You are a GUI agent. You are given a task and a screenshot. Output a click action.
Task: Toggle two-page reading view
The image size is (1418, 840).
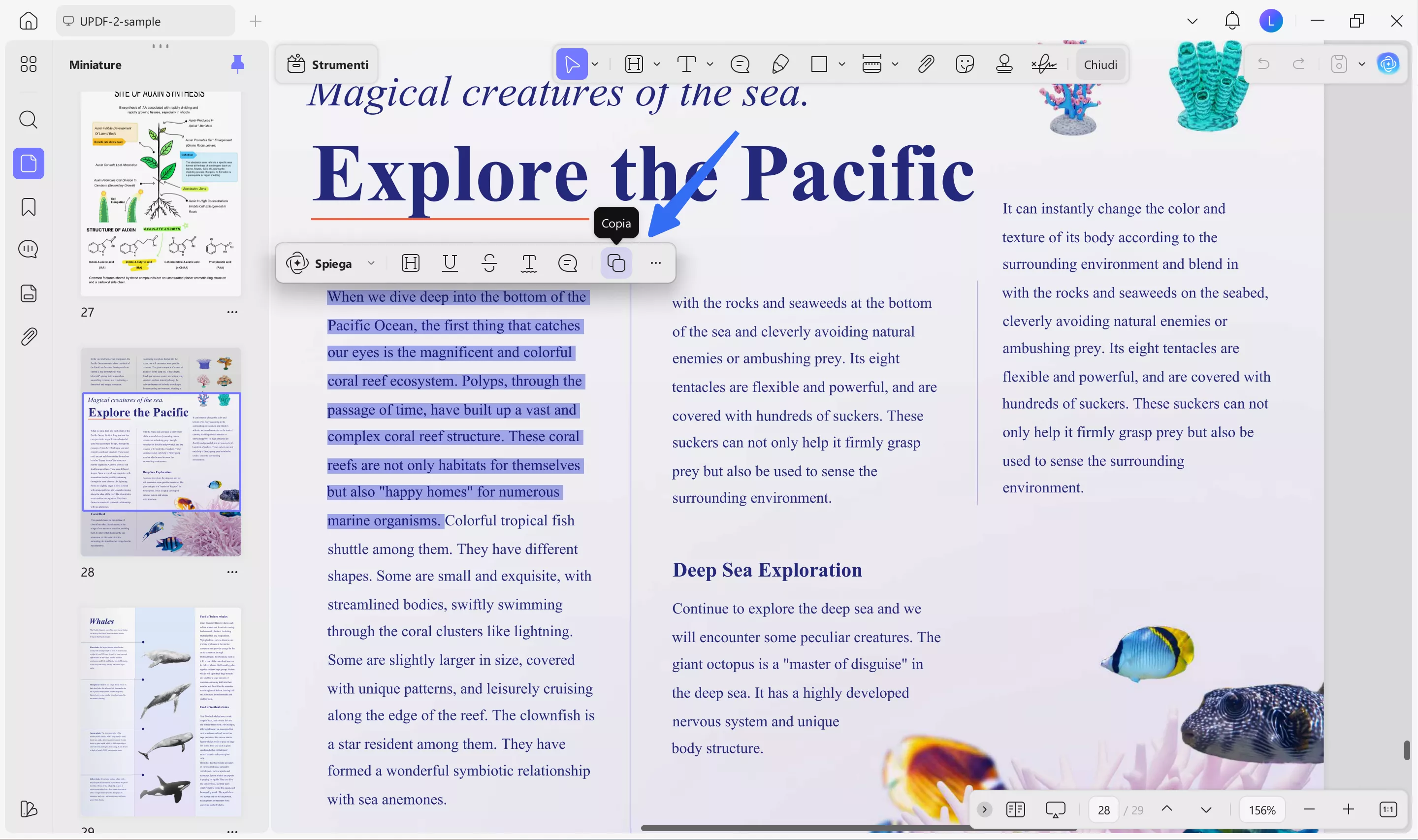(x=1015, y=809)
